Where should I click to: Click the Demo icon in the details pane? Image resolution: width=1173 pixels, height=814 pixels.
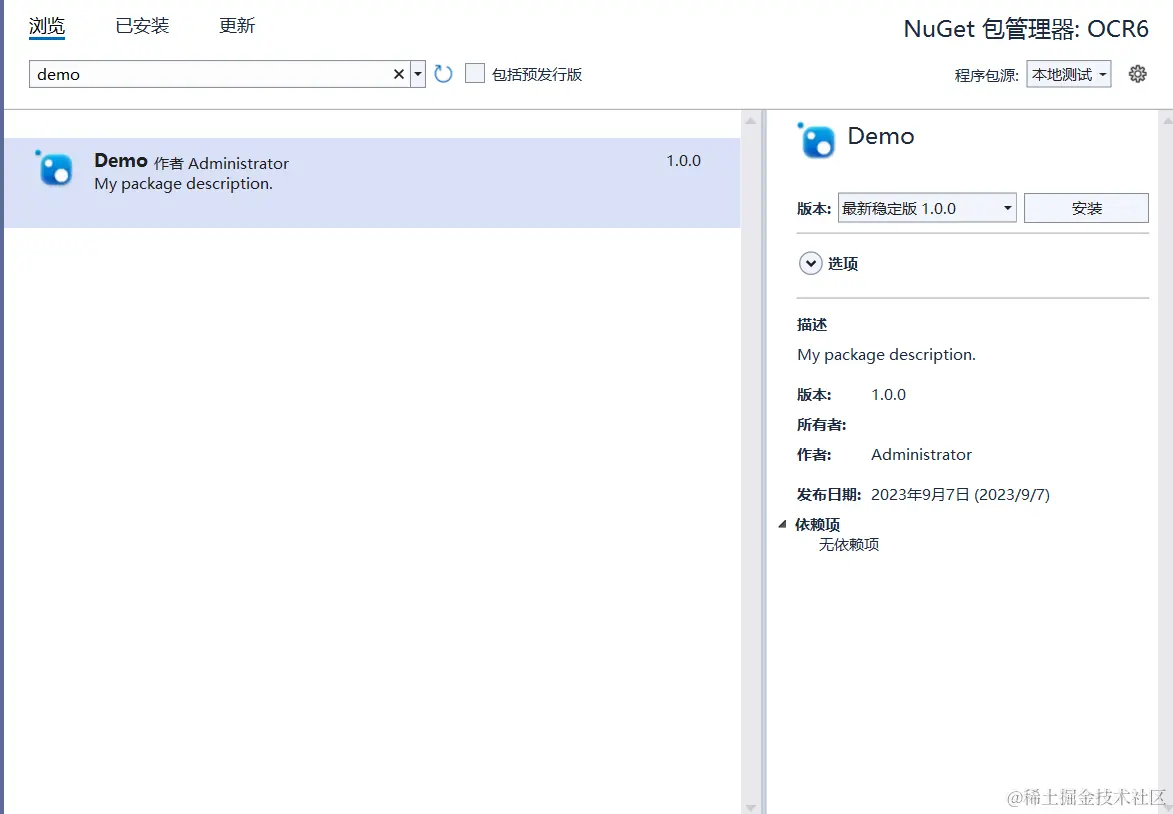click(x=816, y=140)
